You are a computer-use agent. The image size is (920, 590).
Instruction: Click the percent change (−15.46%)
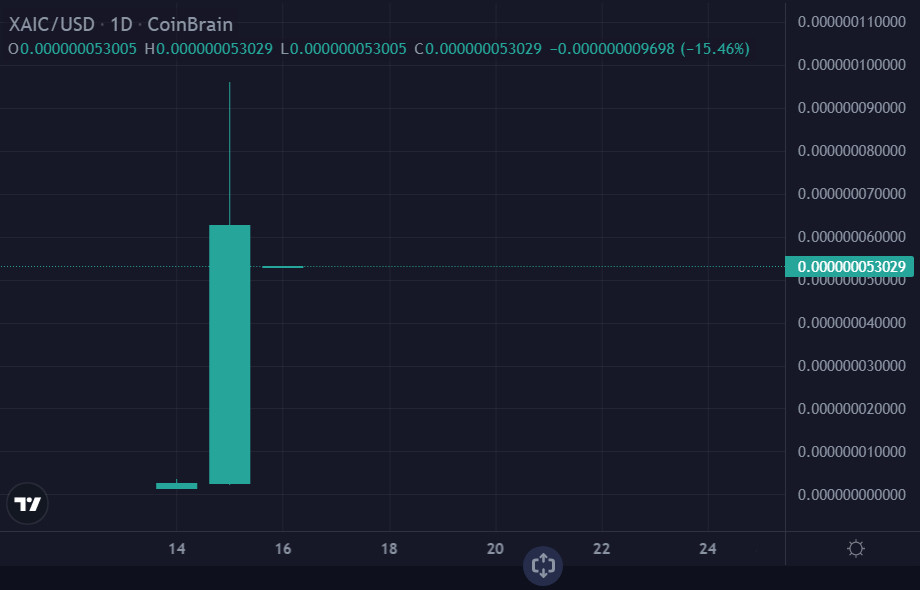(x=715, y=49)
